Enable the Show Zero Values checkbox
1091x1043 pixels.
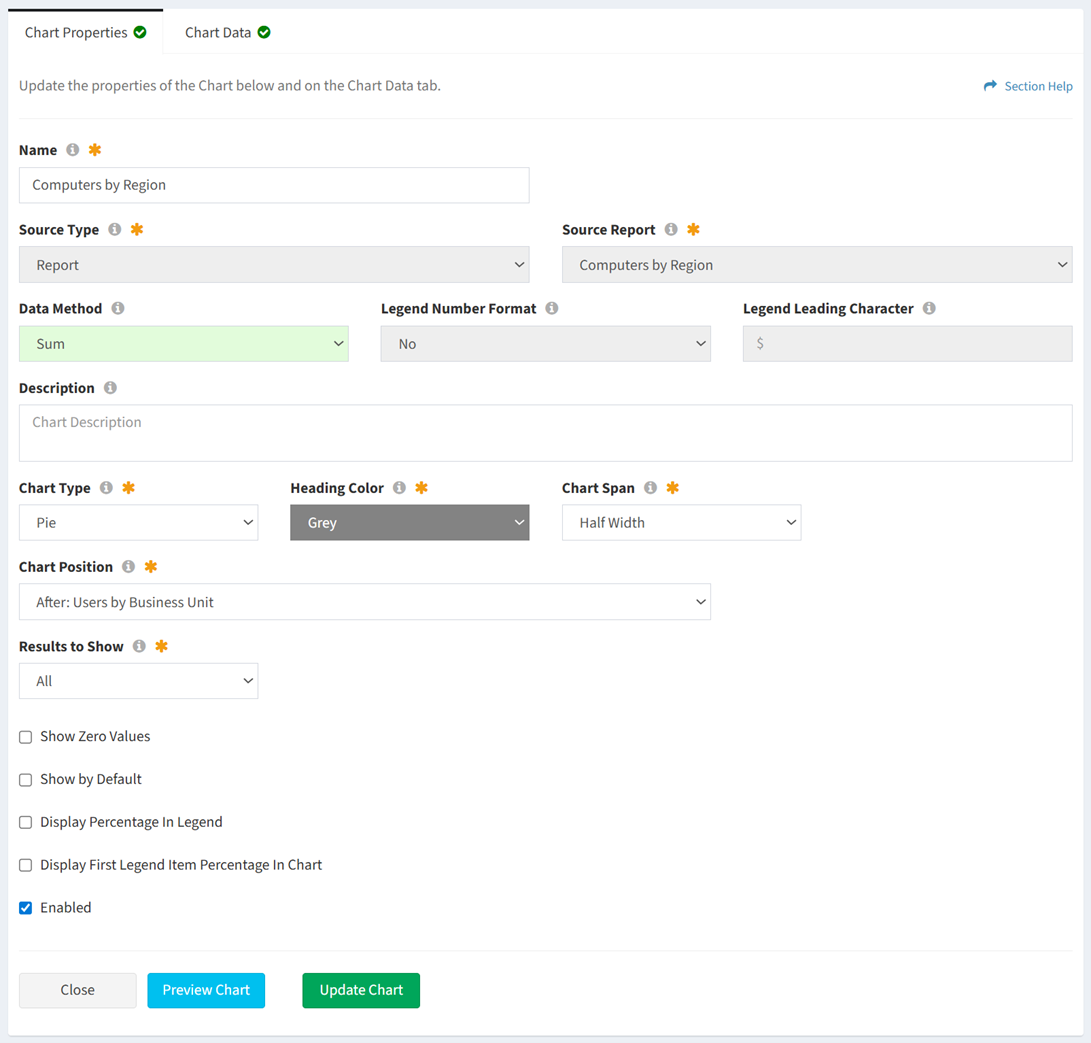[26, 737]
